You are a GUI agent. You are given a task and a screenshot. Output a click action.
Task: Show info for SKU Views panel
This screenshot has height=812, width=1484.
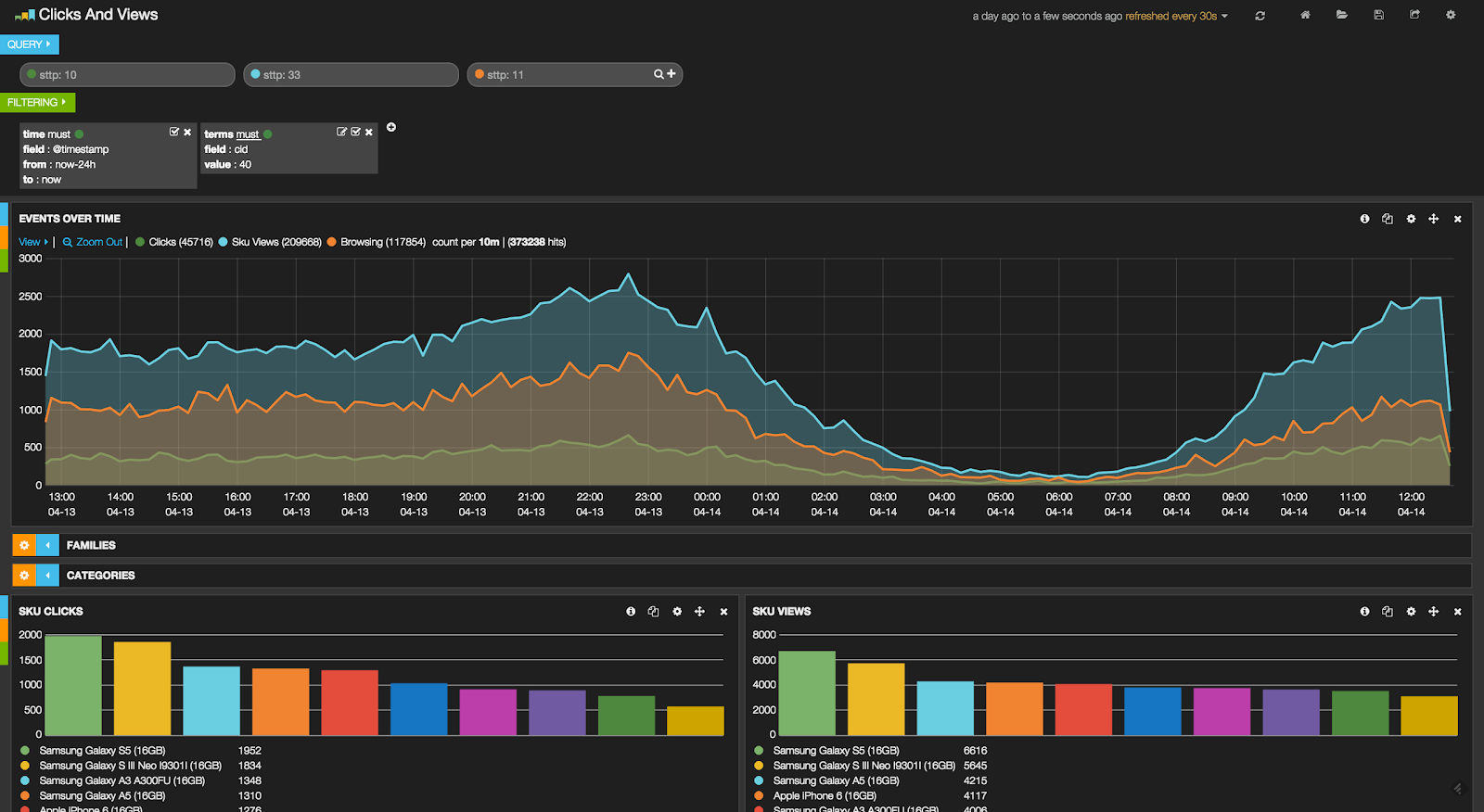click(1364, 612)
